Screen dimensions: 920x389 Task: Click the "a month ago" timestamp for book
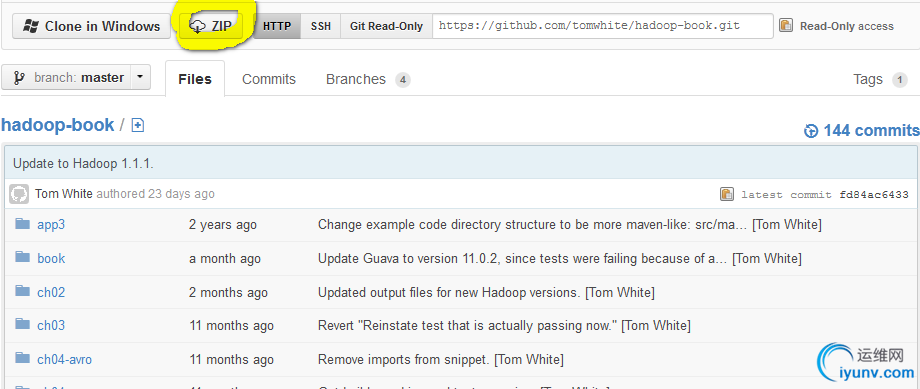[x=225, y=259]
